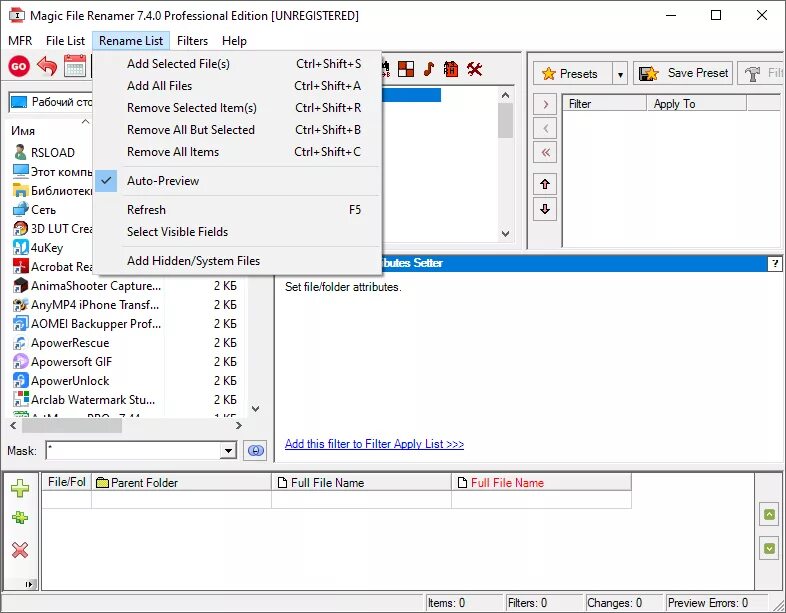Open the File List menu
The image size is (786, 613).
pos(65,41)
